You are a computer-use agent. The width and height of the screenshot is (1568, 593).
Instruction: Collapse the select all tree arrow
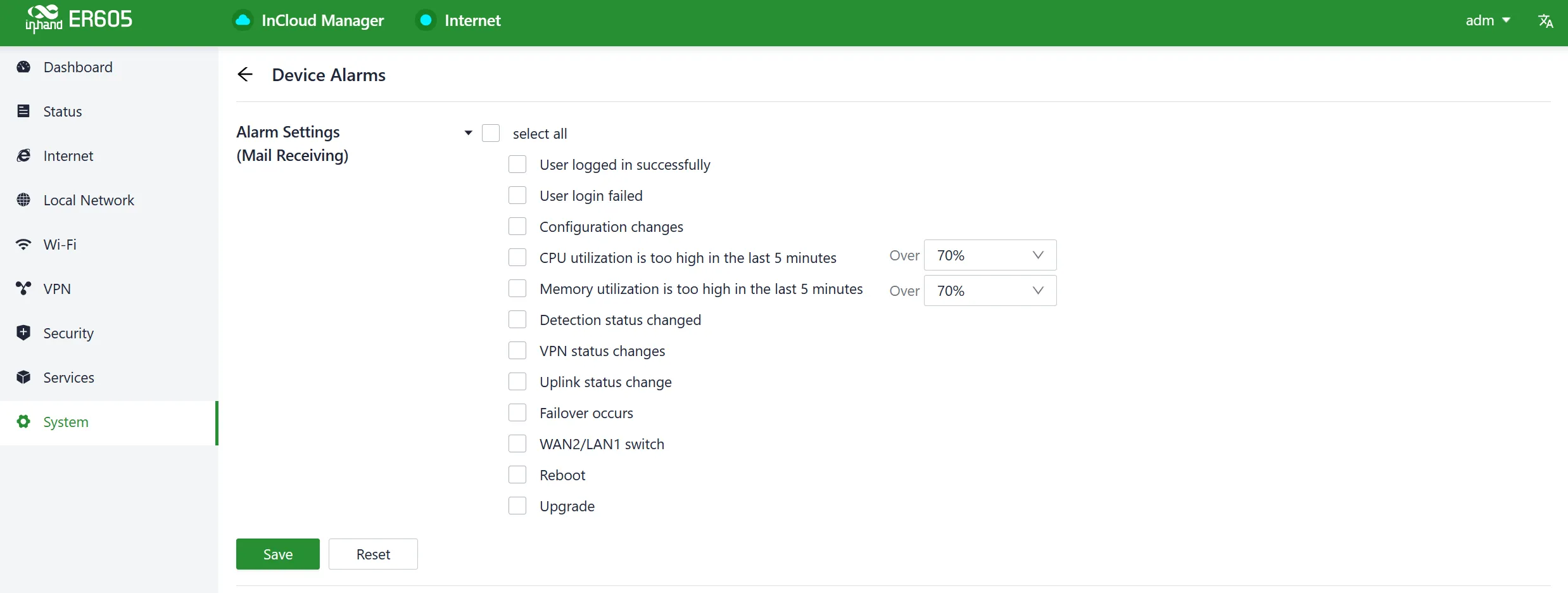pyautogui.click(x=469, y=133)
